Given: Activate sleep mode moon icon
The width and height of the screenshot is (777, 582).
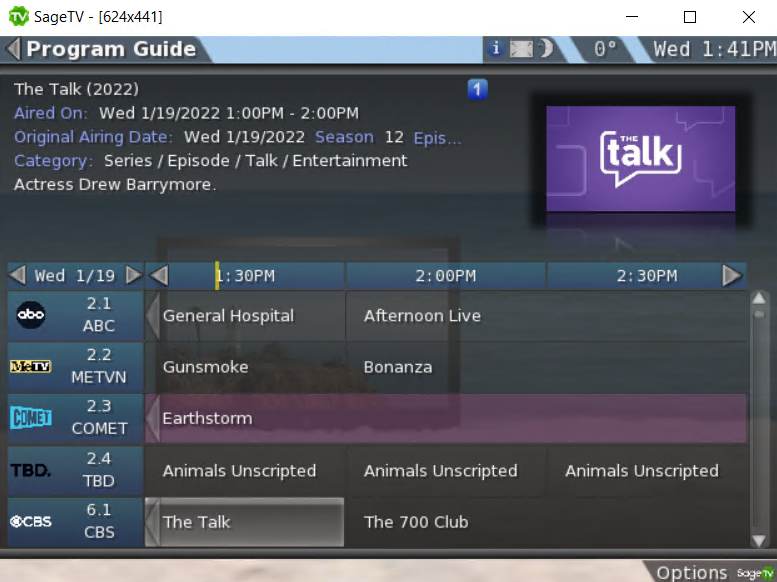Looking at the screenshot, I should (x=546, y=49).
